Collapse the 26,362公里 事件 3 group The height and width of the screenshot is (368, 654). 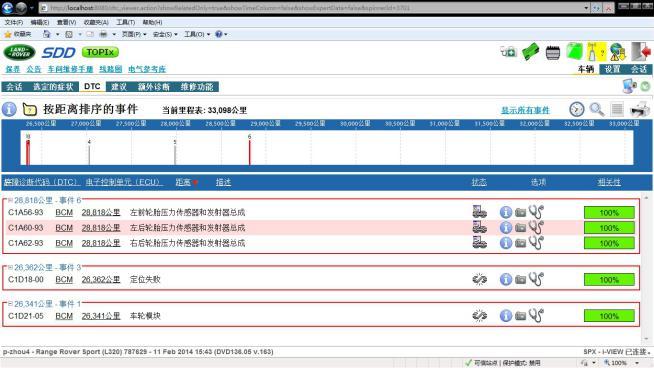(x=10, y=267)
